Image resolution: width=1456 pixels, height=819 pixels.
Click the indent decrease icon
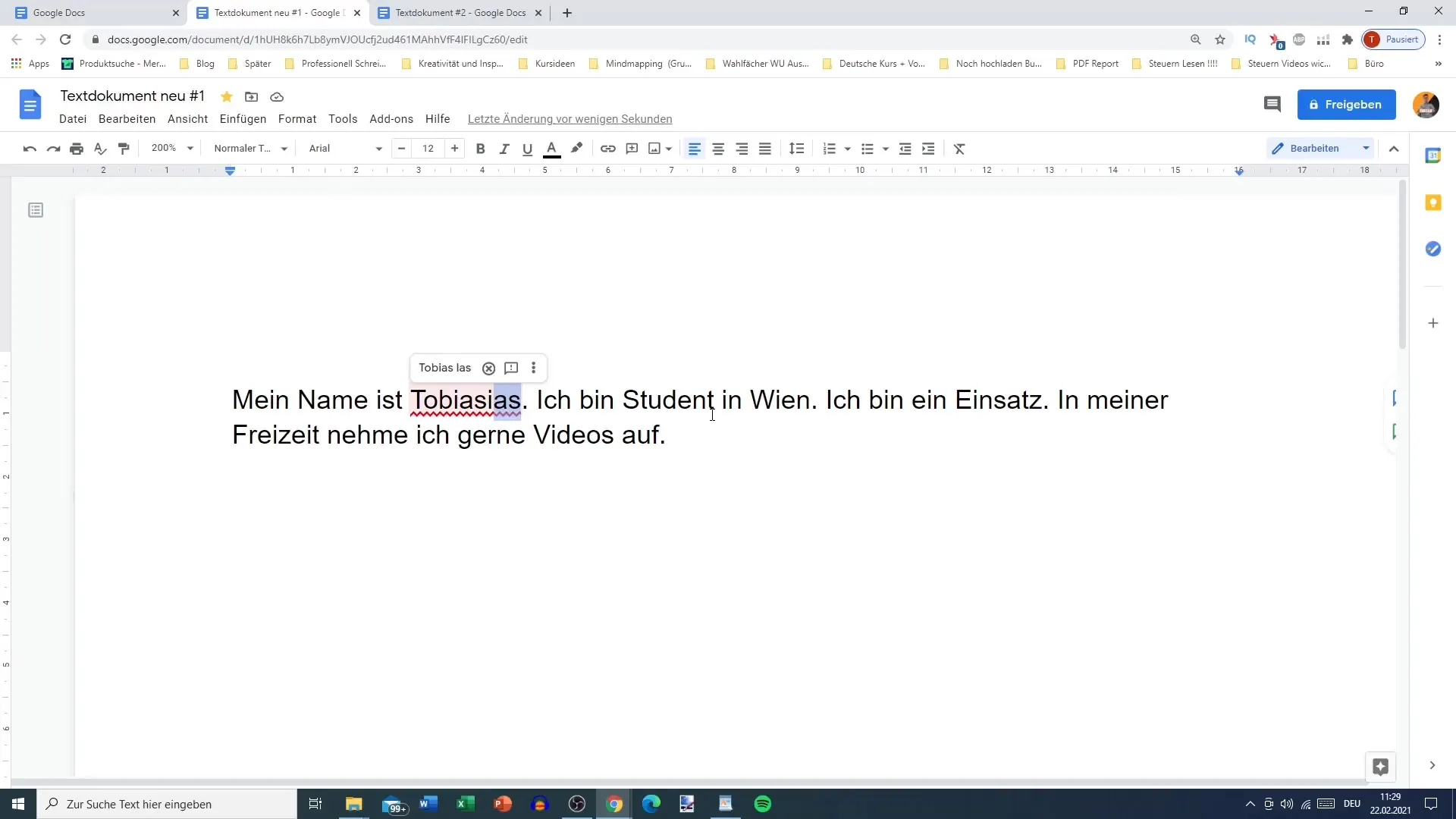point(905,148)
